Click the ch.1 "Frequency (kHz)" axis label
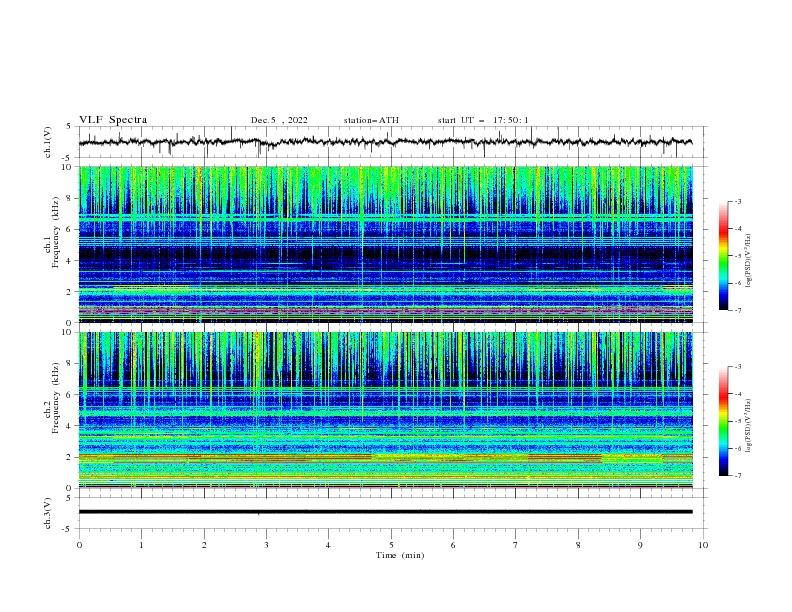 click(56, 233)
